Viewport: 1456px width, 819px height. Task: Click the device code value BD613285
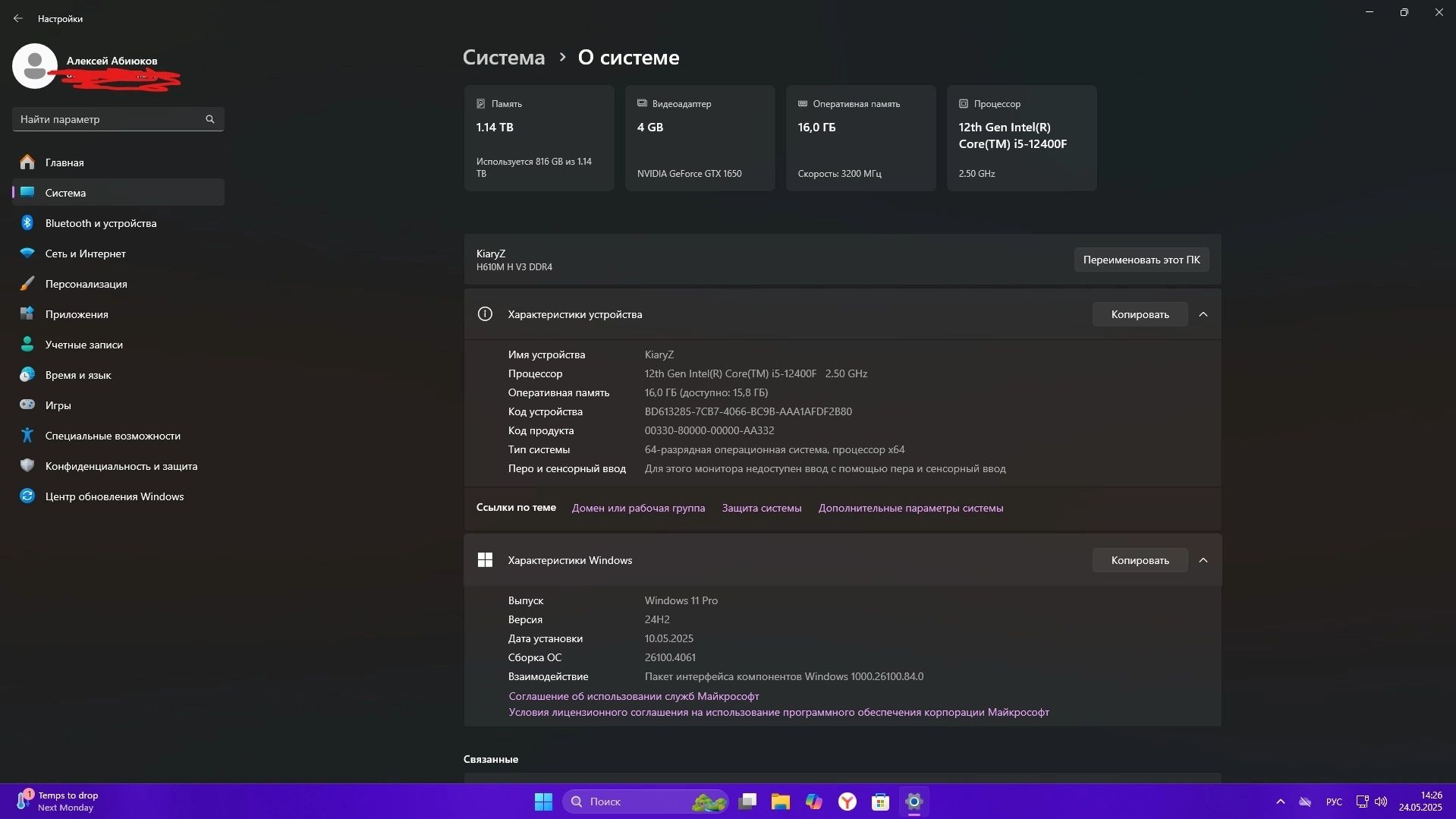click(748, 411)
